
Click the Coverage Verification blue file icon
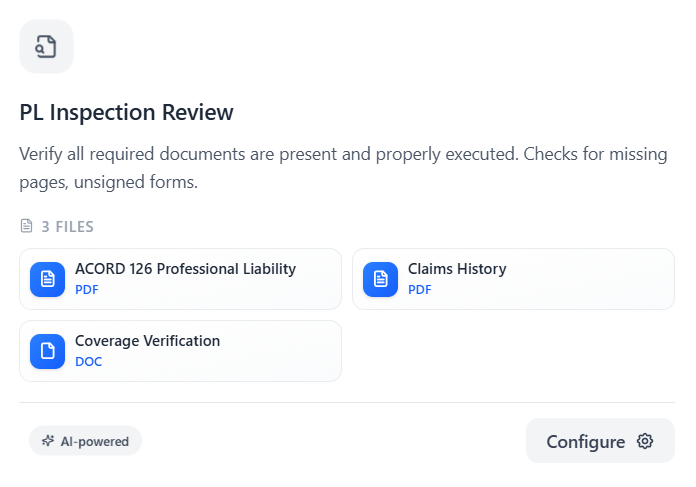pos(47,351)
